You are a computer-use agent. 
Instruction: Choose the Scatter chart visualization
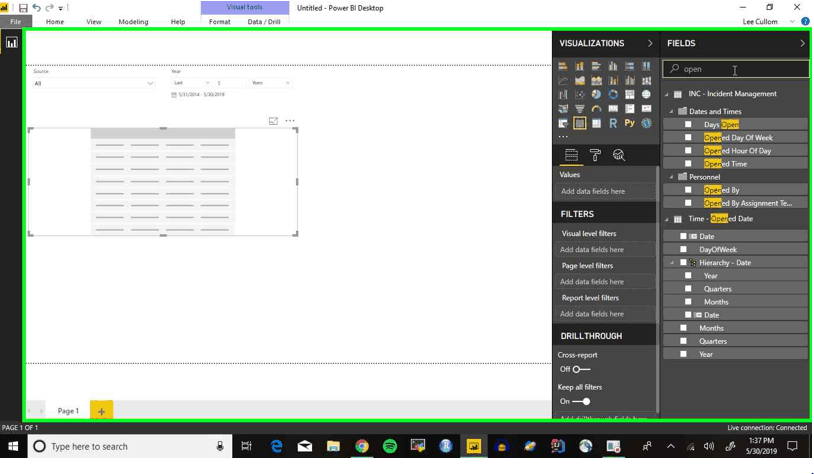pos(579,94)
